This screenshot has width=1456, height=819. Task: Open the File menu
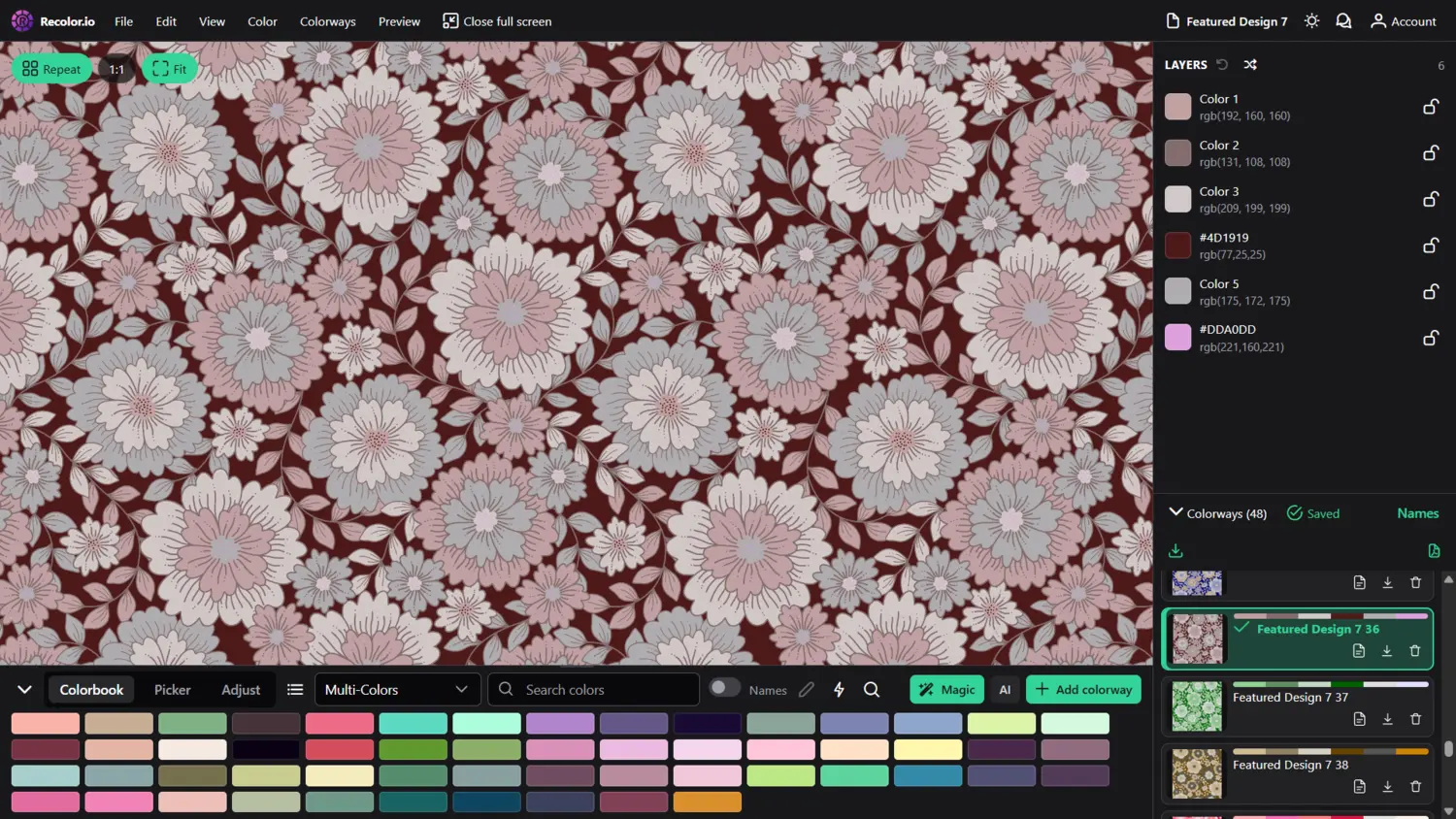(x=123, y=21)
